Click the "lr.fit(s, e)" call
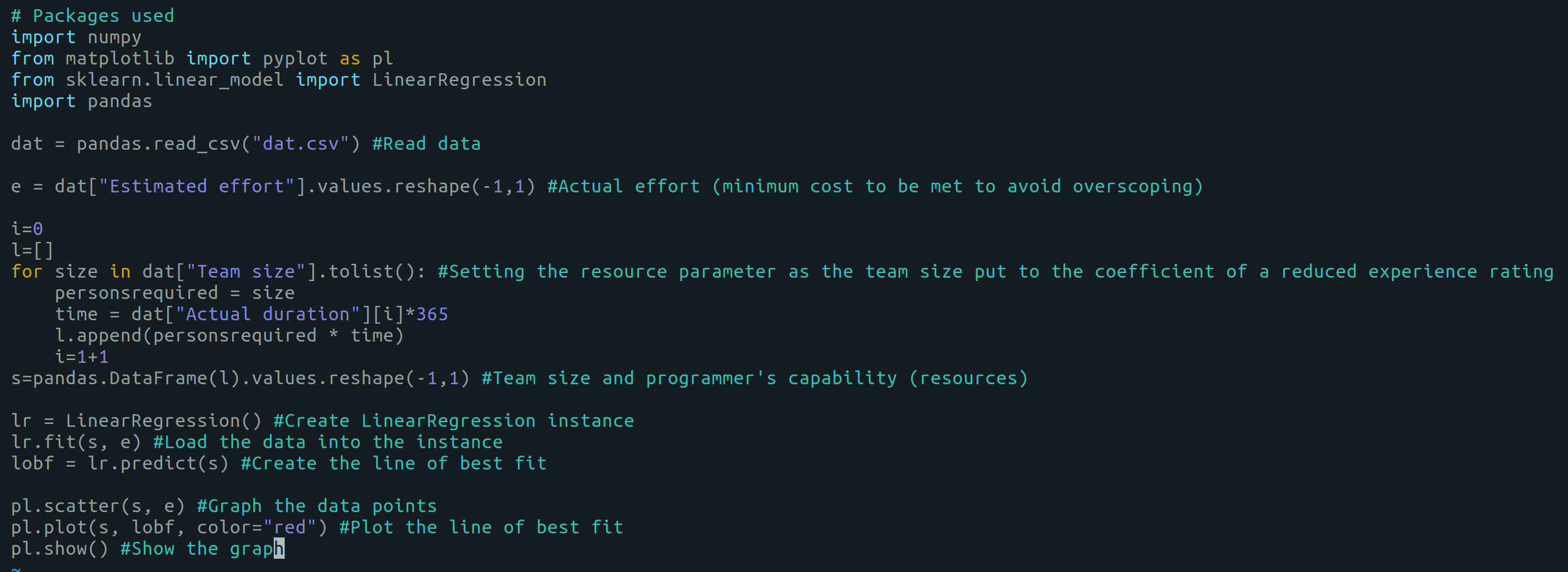 tap(75, 442)
